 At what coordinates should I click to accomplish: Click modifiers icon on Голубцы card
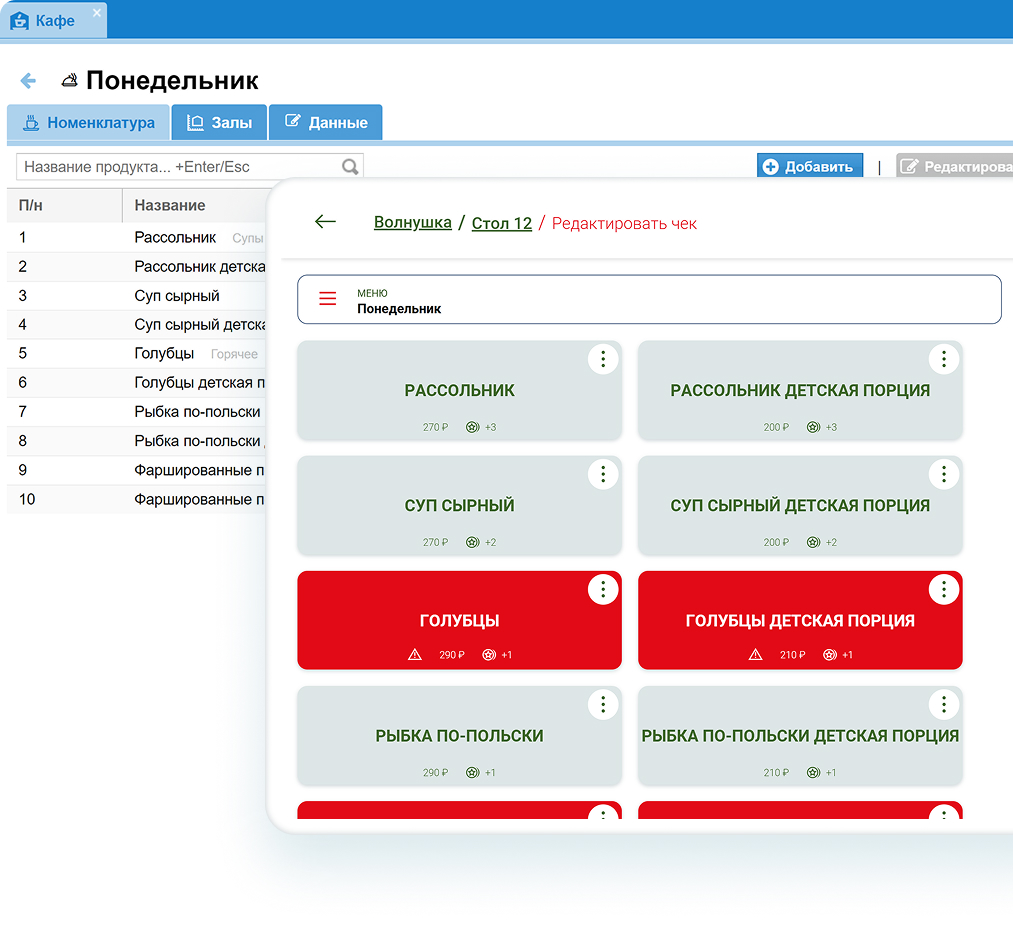click(x=489, y=654)
